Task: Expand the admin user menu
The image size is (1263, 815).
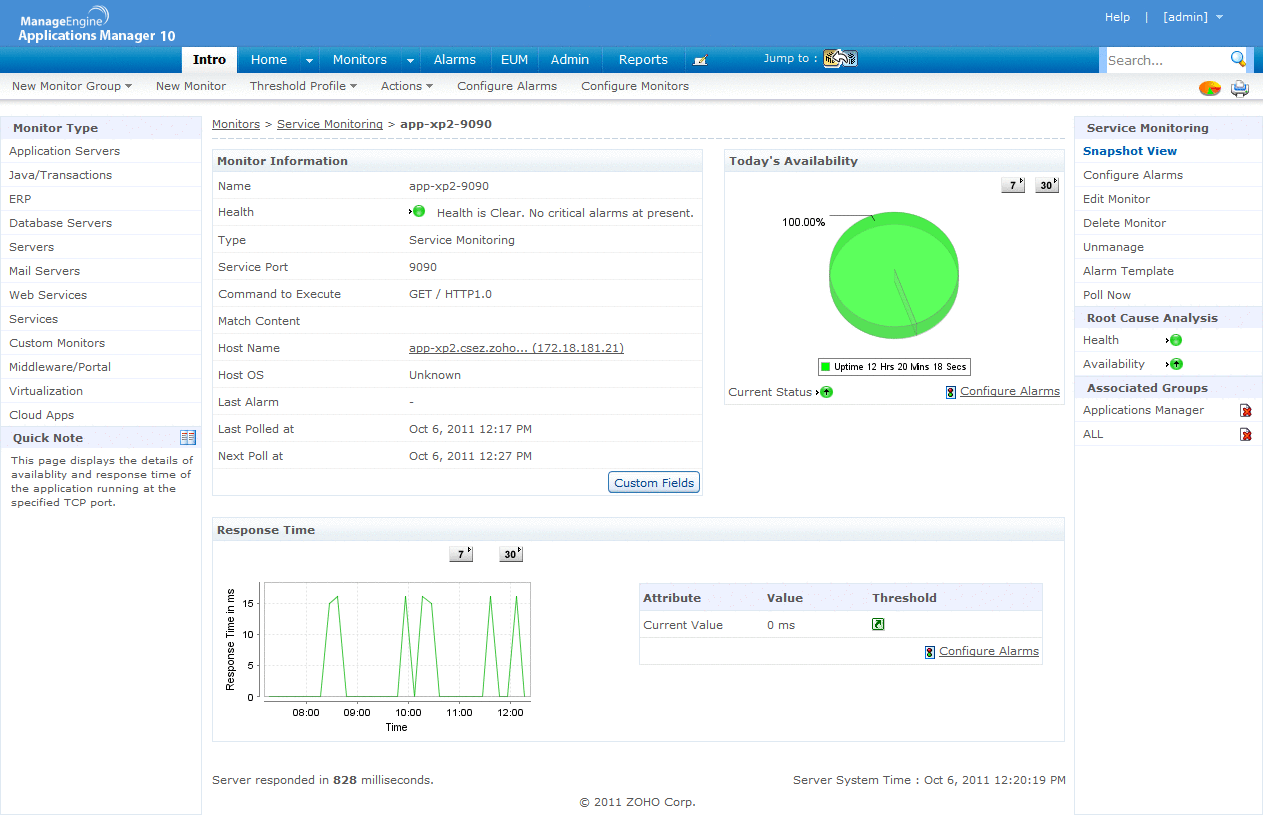Action: (1192, 17)
